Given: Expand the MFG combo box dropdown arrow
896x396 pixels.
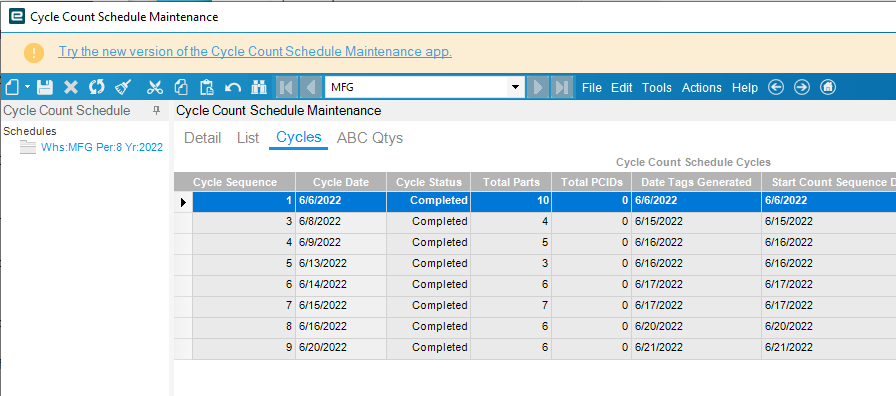Looking at the screenshot, I should 516,87.
